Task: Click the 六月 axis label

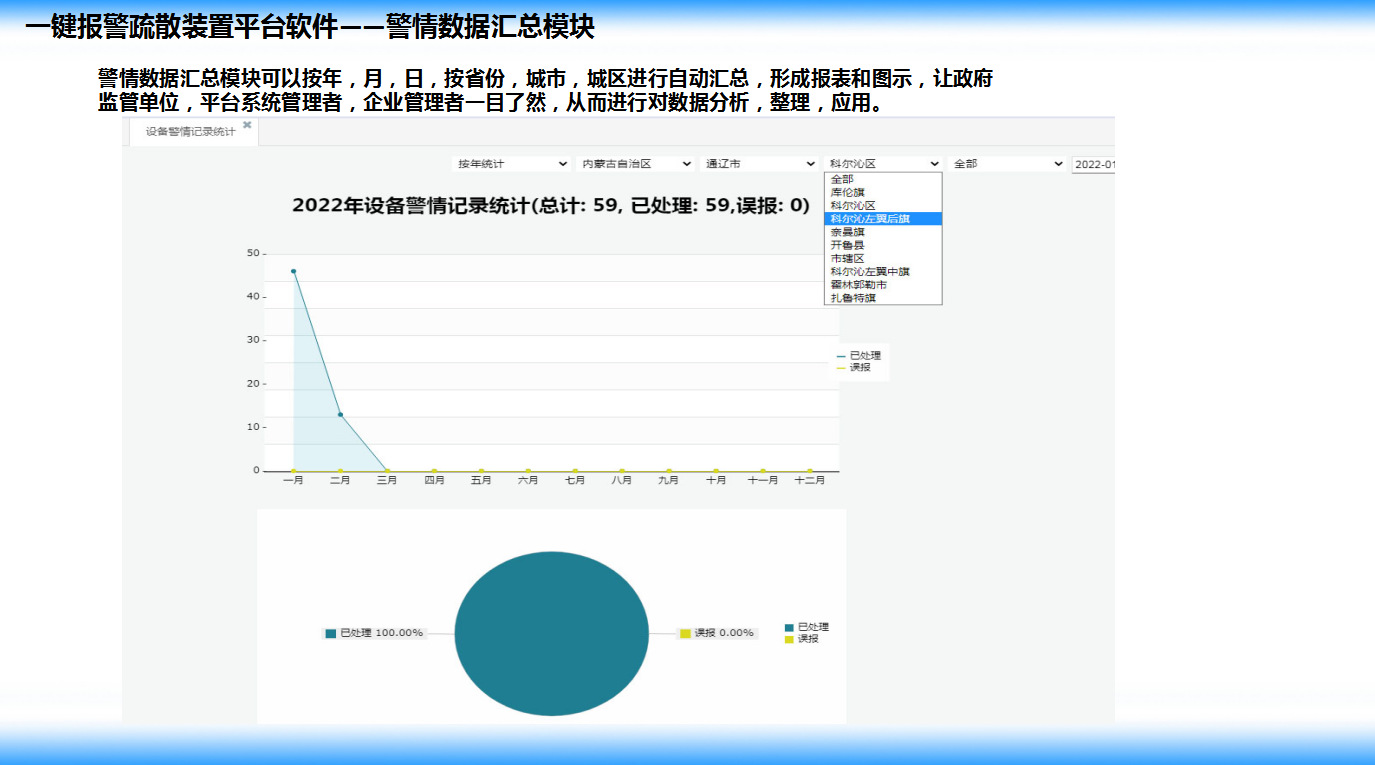Action: [x=528, y=480]
